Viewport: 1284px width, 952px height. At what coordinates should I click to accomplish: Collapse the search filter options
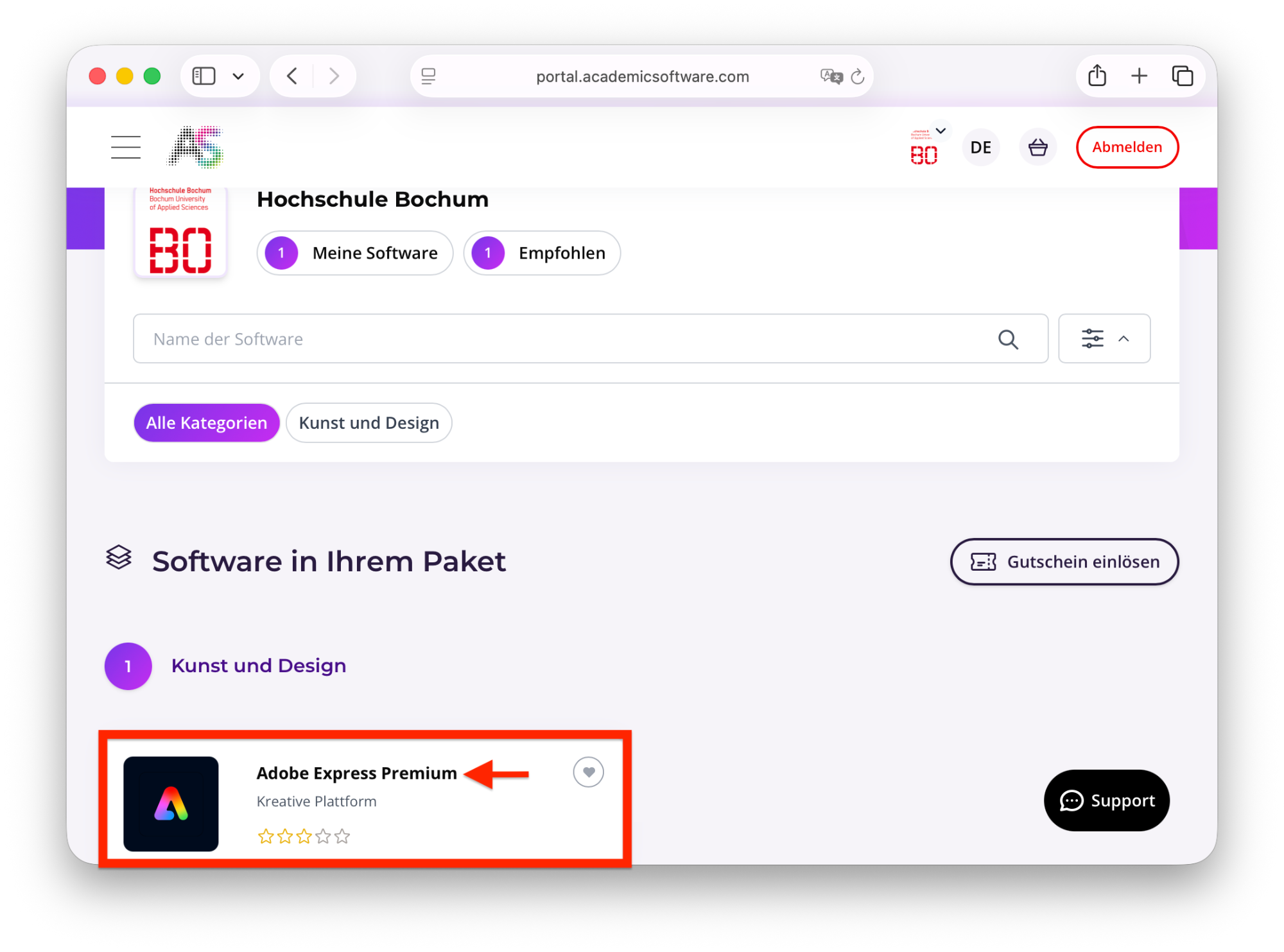point(1104,338)
